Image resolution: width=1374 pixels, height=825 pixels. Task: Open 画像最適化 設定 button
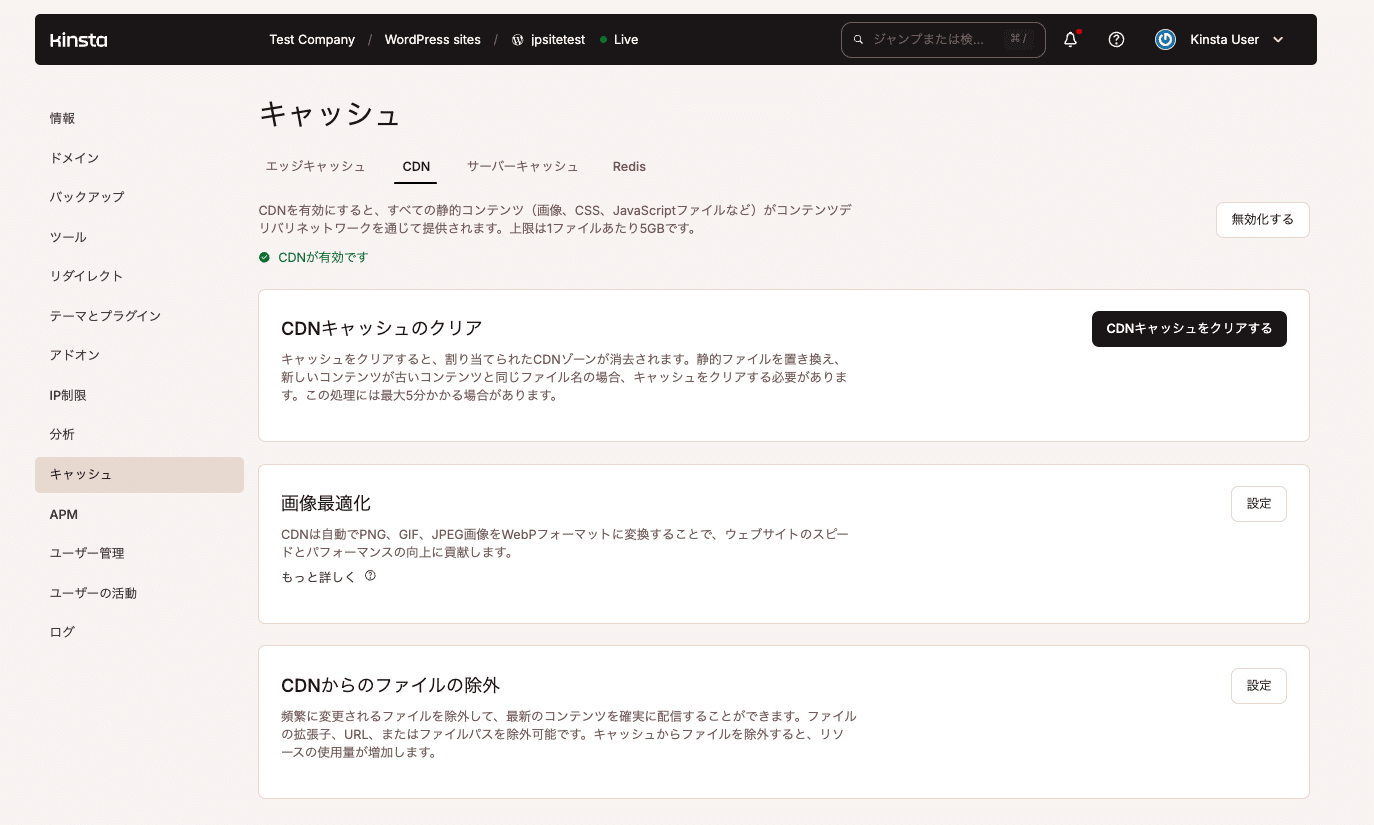(x=1258, y=504)
